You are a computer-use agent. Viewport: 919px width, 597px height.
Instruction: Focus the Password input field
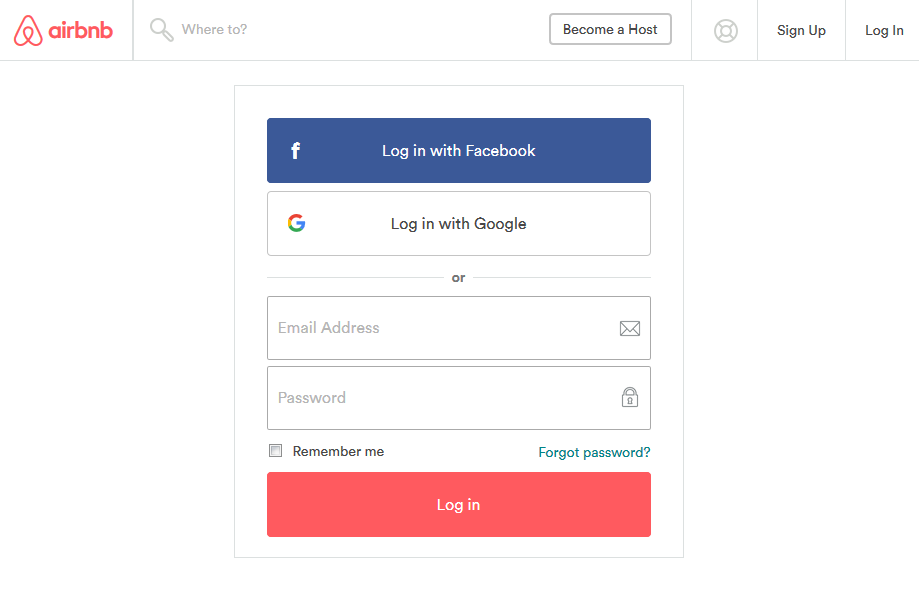coord(440,398)
